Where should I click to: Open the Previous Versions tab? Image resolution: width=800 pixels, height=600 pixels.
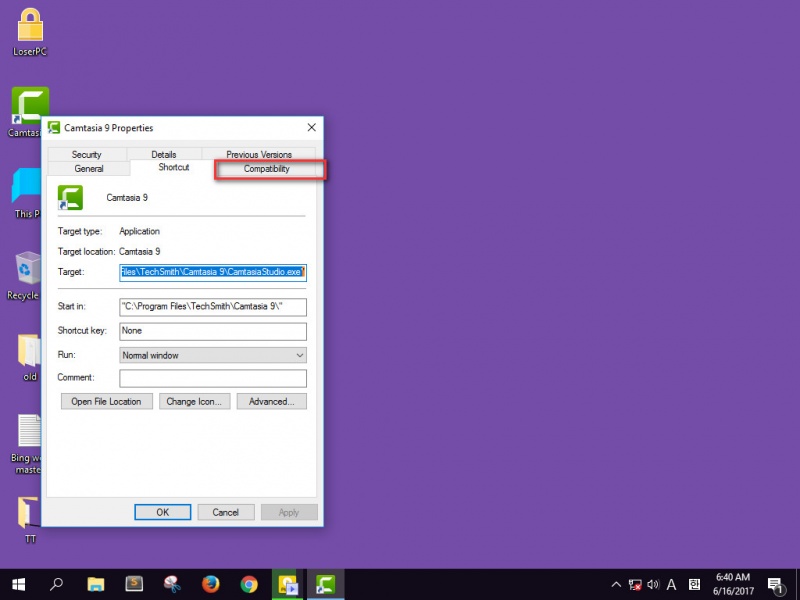259,154
